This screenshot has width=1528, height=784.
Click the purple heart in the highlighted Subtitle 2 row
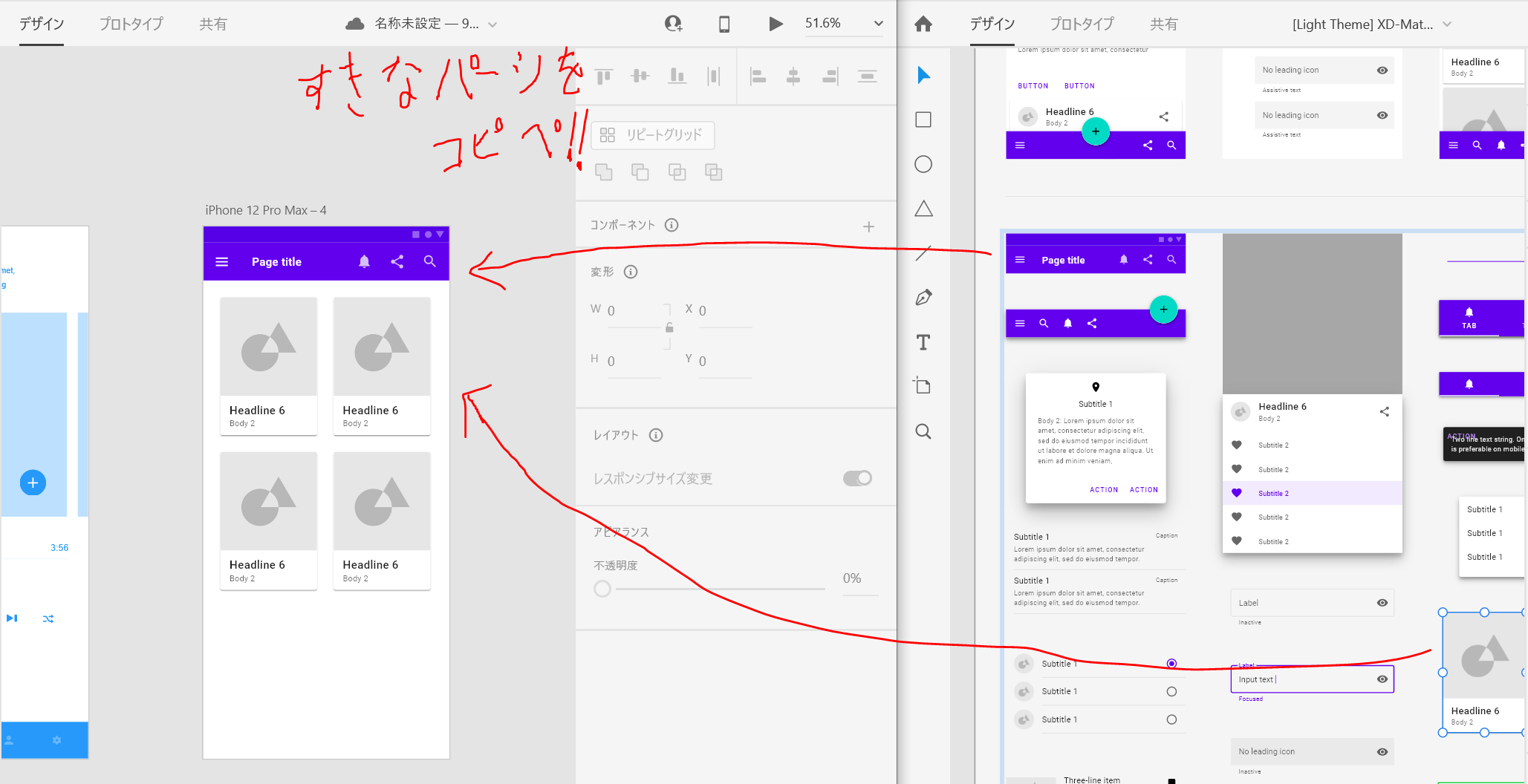coord(1237,493)
